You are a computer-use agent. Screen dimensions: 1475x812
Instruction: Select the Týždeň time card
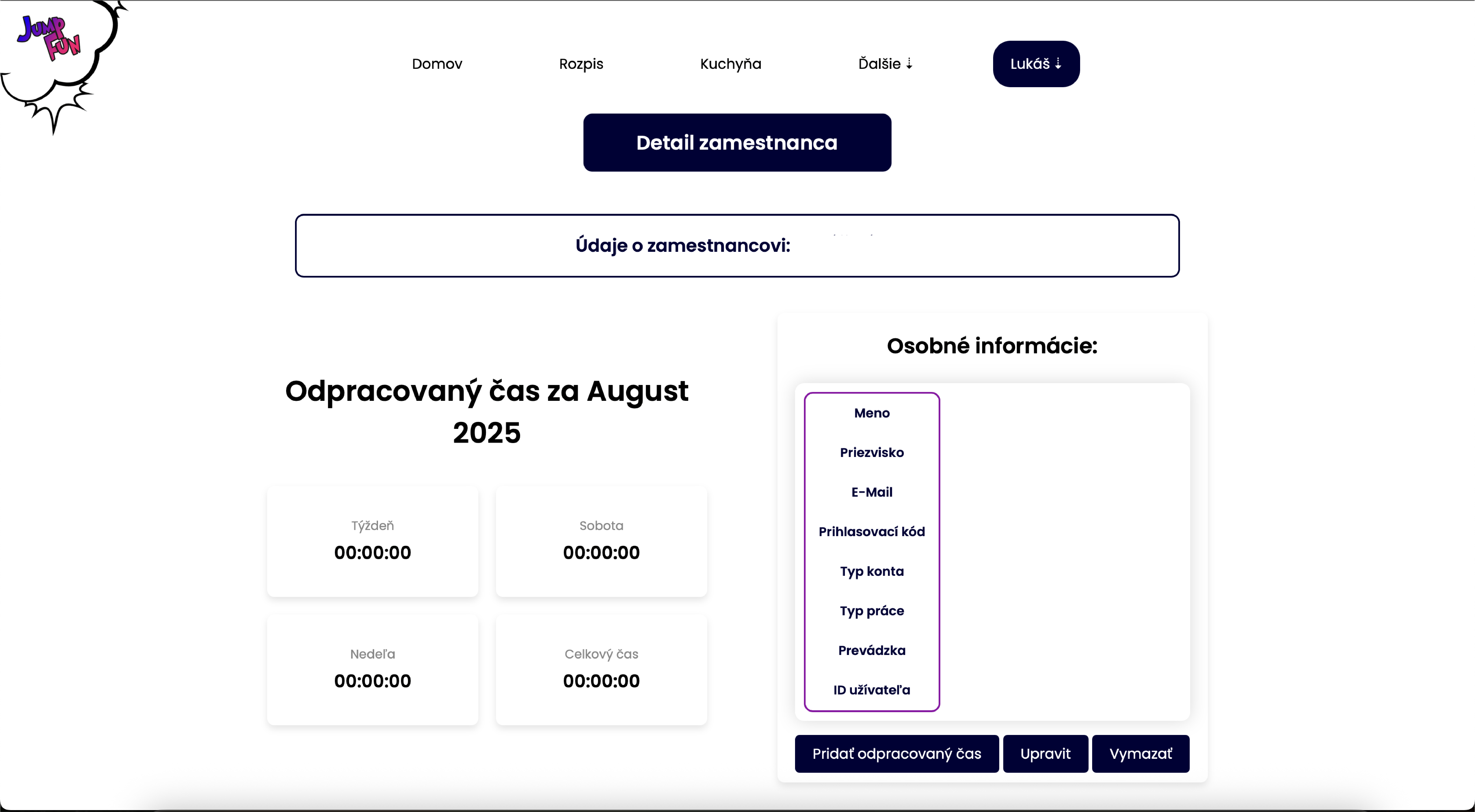click(x=373, y=541)
